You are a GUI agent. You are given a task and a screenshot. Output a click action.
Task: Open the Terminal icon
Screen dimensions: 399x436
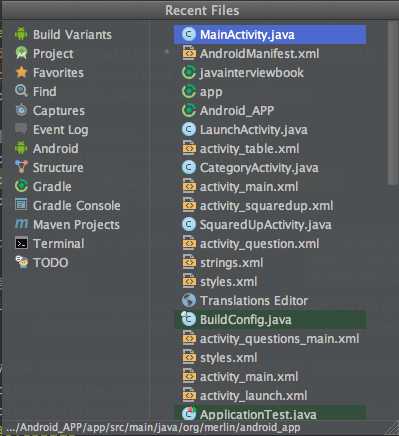click(x=21, y=243)
